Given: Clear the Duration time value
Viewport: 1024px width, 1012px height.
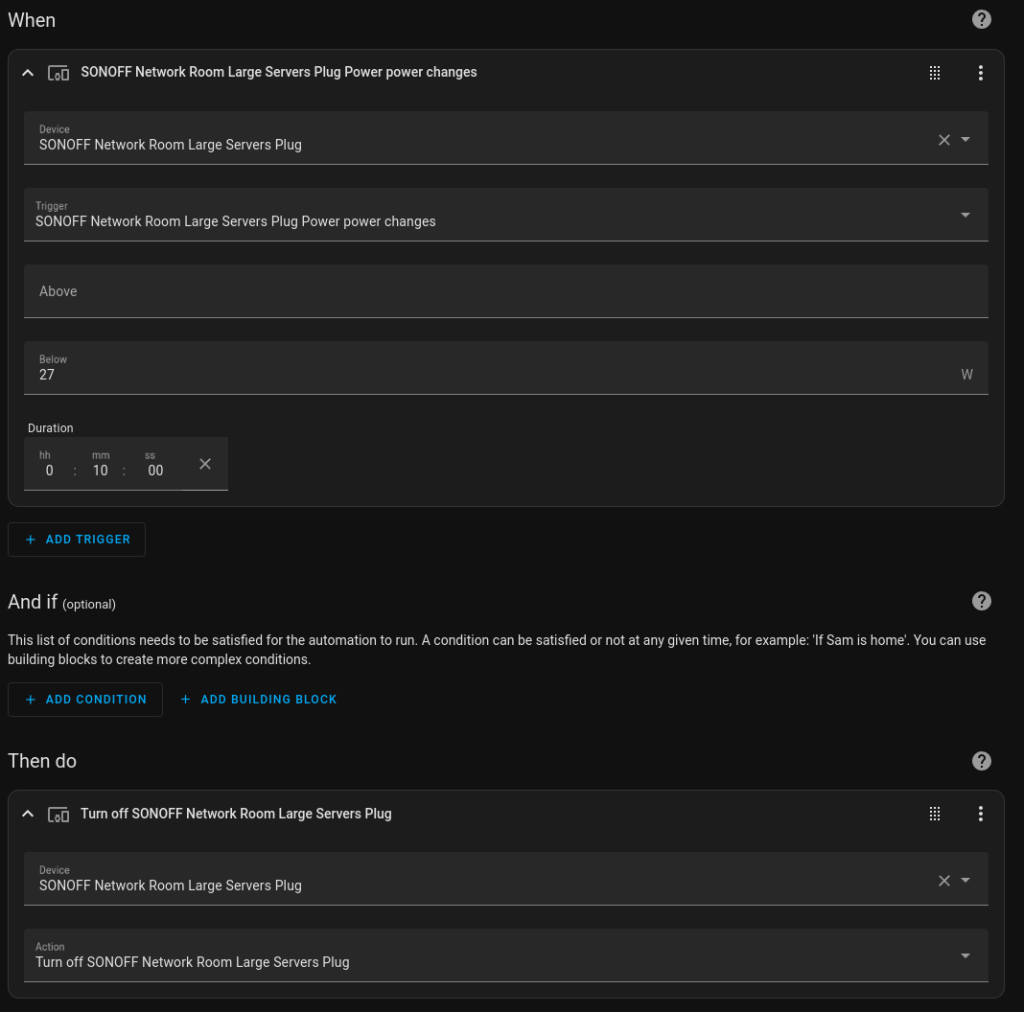Looking at the screenshot, I should (x=205, y=464).
